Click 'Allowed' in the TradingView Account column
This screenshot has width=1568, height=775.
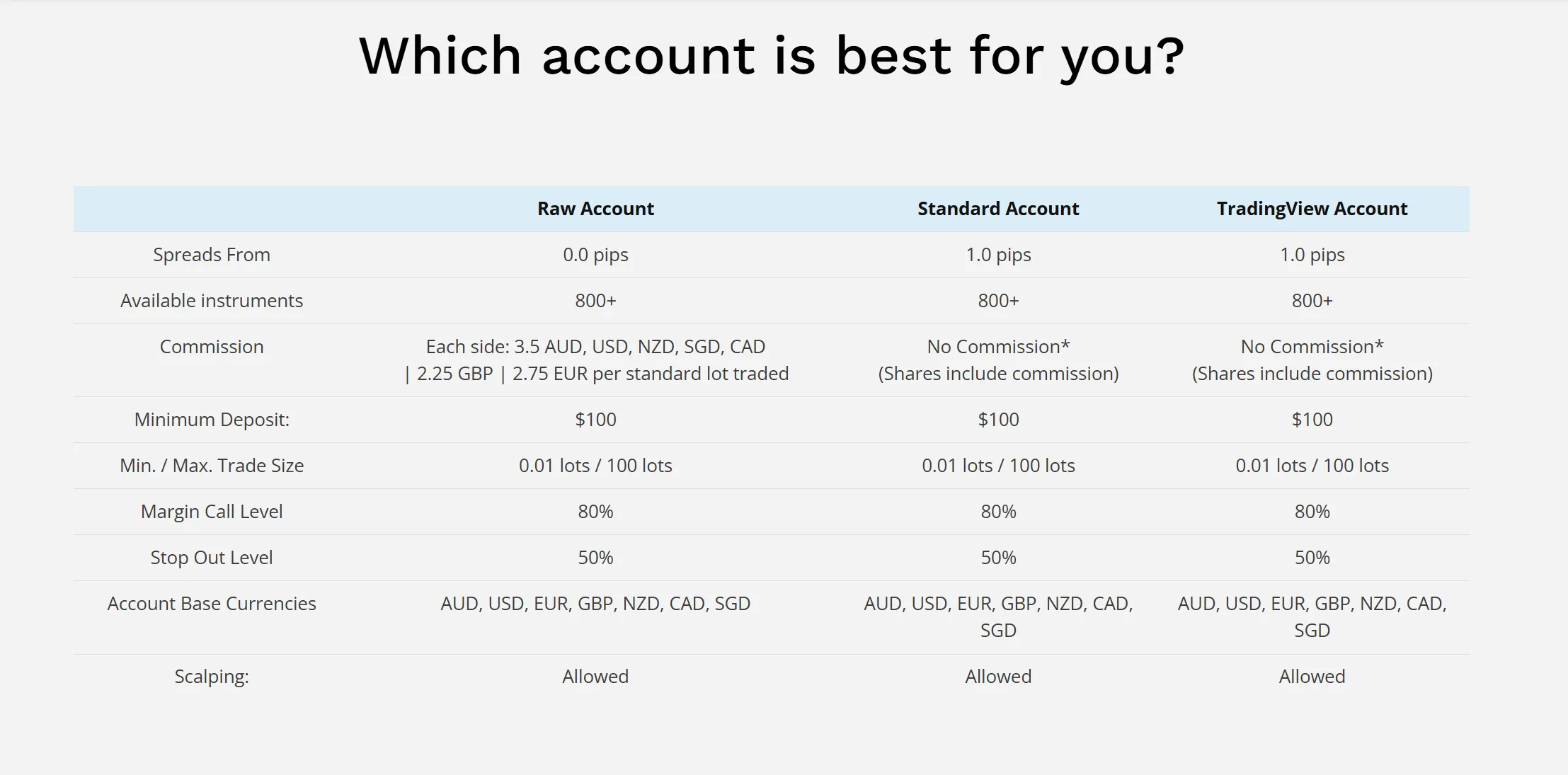pos(1312,677)
